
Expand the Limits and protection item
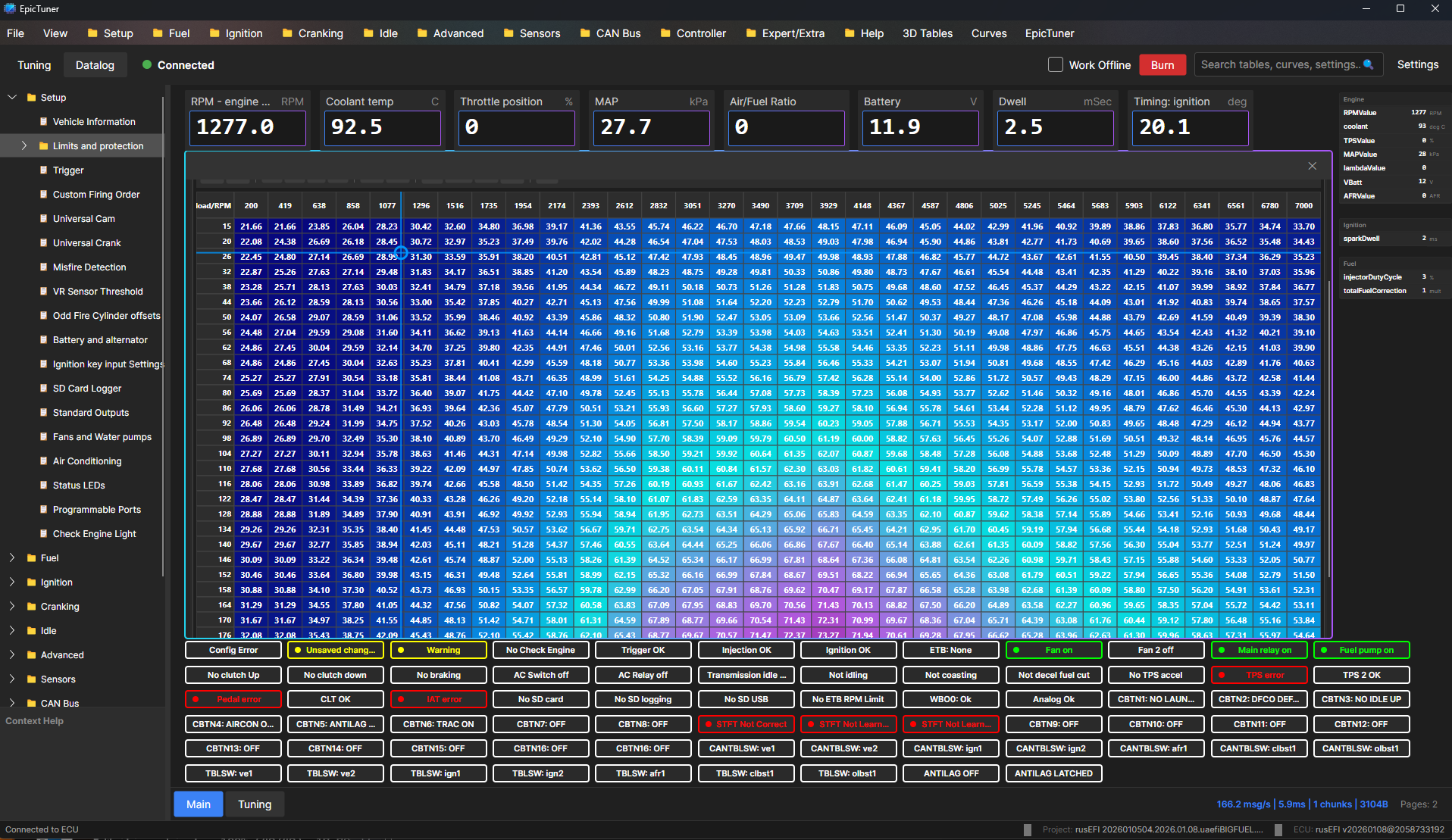(x=23, y=146)
